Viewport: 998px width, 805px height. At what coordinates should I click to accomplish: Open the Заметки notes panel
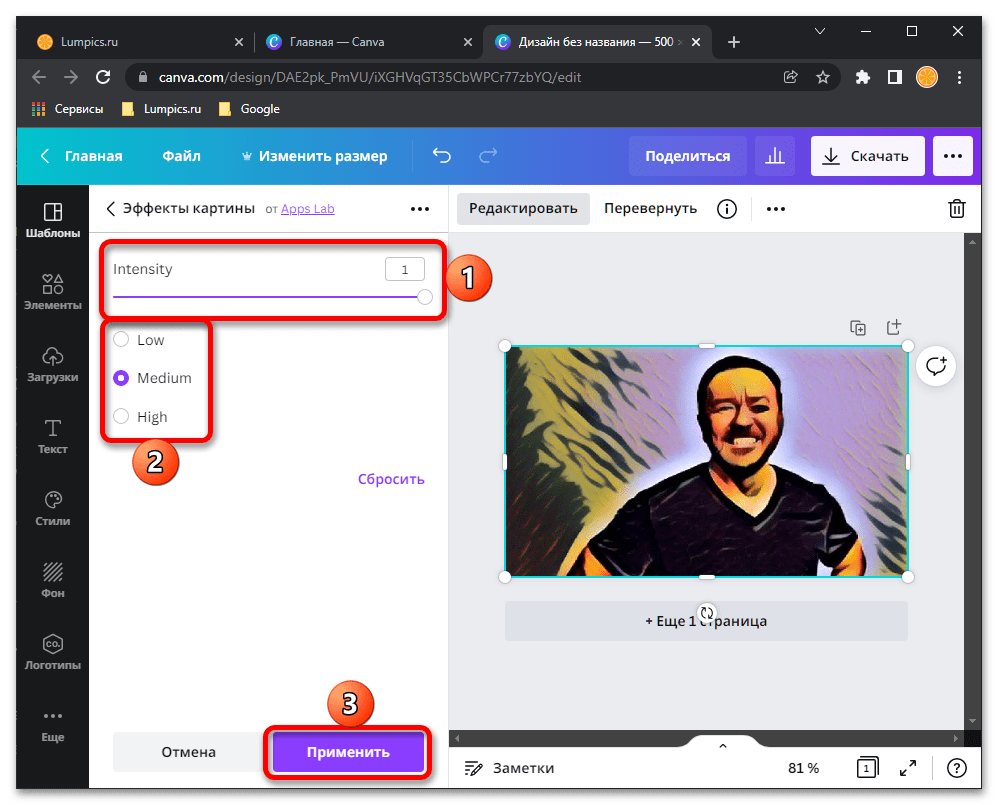point(509,768)
